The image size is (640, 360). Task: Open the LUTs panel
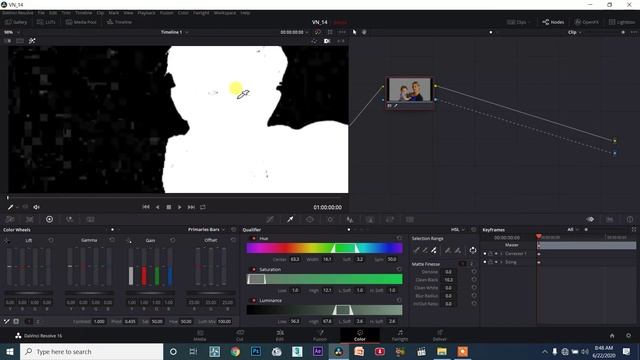click(46, 22)
